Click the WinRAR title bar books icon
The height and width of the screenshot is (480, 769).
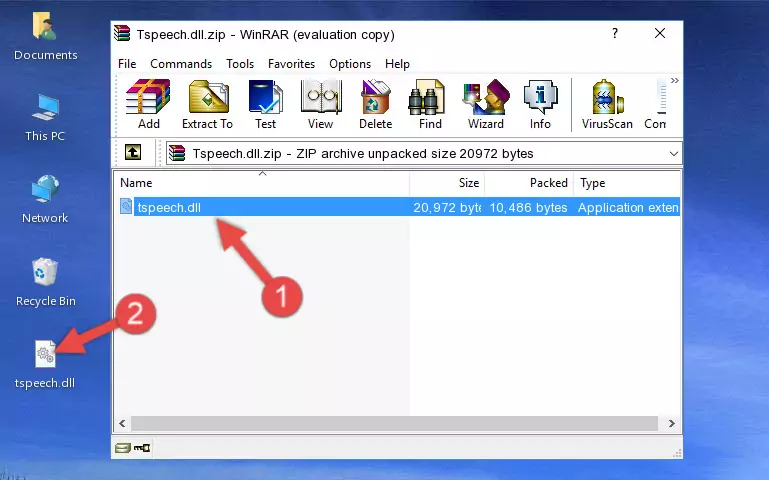122,34
